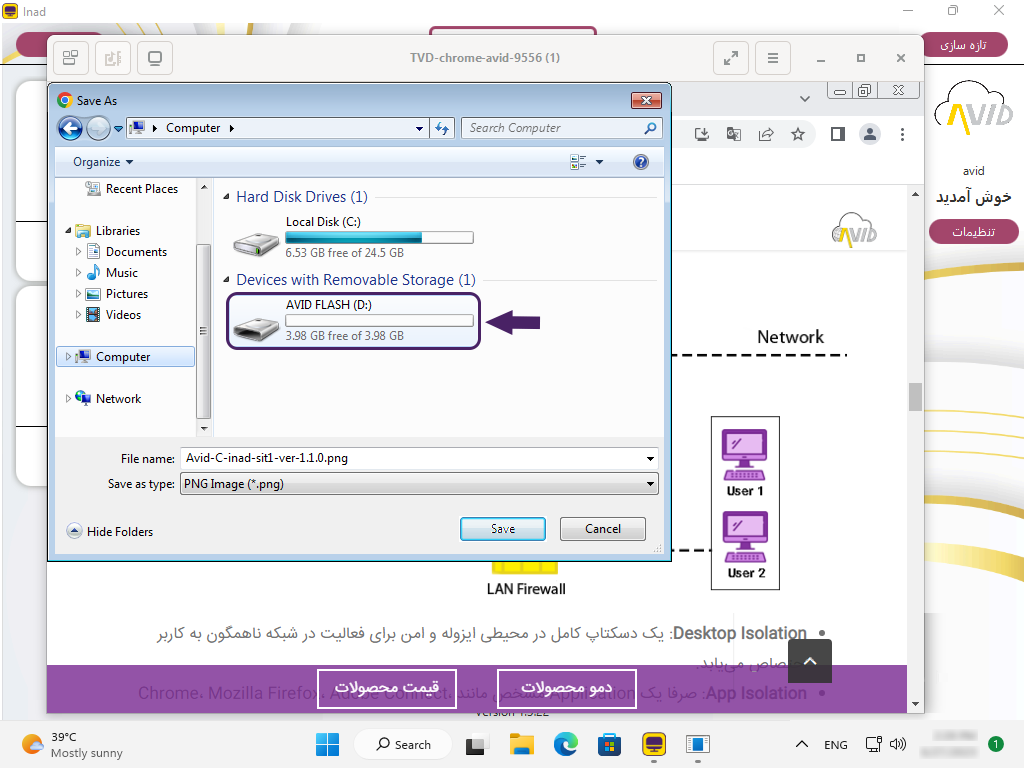Viewport: 1024px width, 768px height.
Task: Click the Change your view icon
Action: pos(578,162)
